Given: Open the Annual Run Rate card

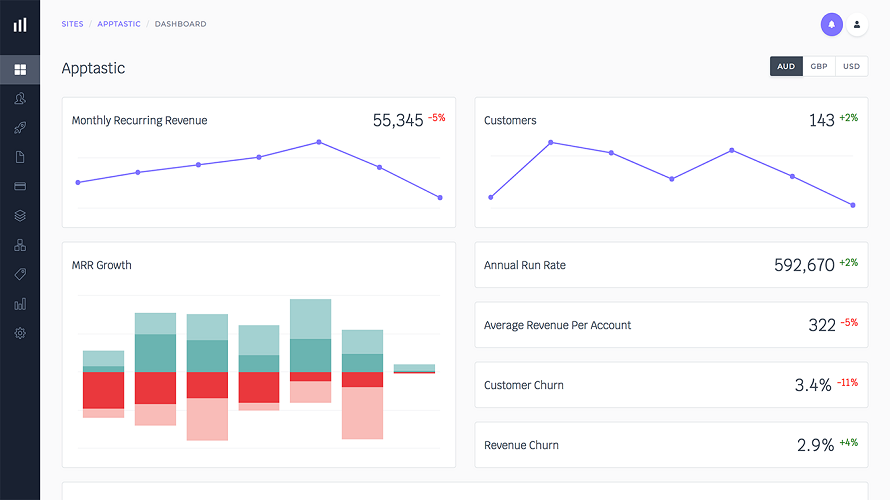Looking at the screenshot, I should pyautogui.click(x=671, y=265).
